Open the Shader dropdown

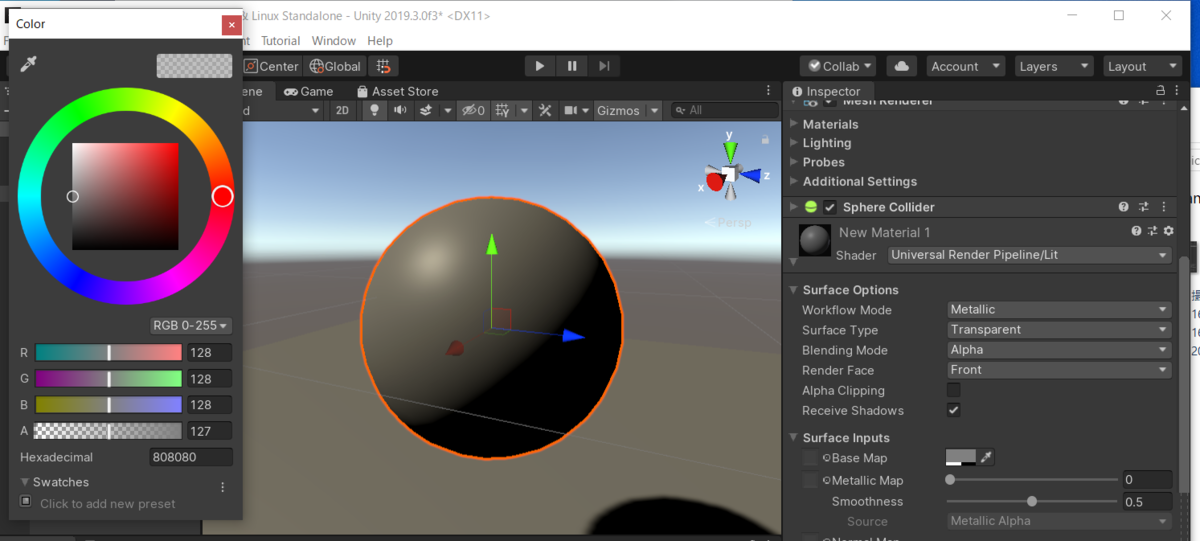point(1029,255)
